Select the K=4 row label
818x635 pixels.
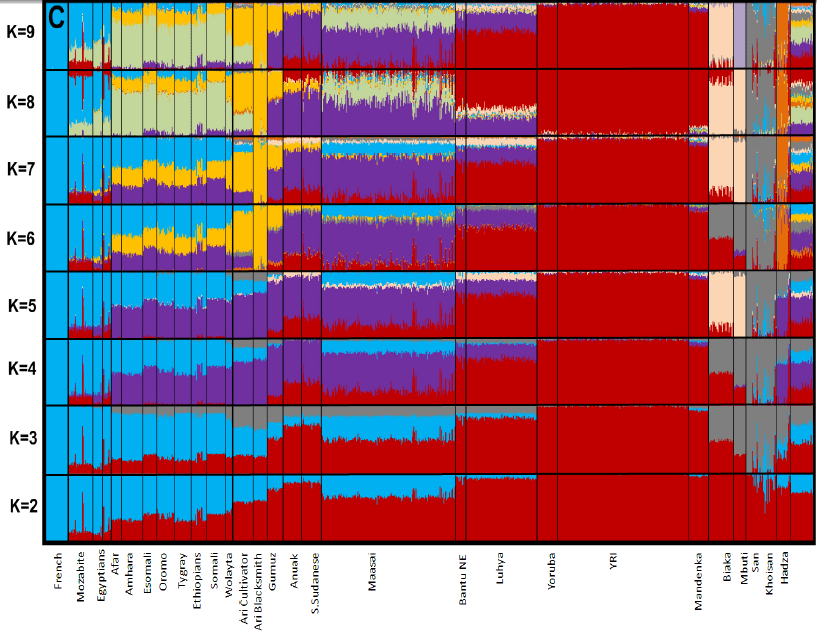pyautogui.click(x=23, y=368)
